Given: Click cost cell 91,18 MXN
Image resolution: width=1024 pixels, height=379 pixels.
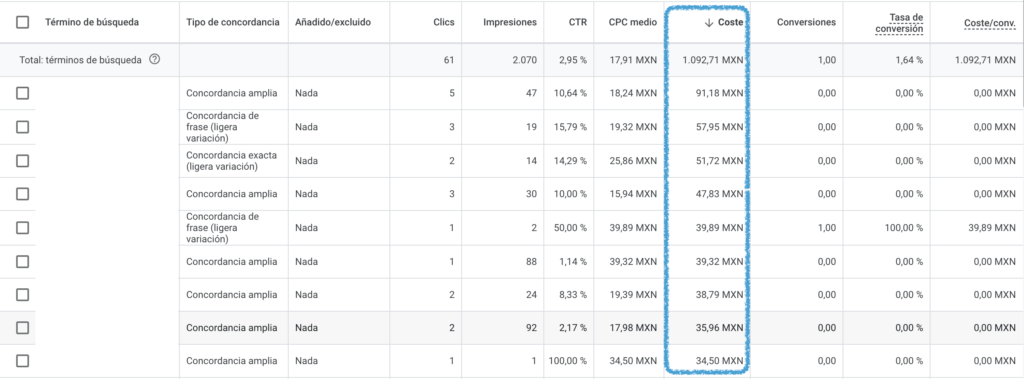Looking at the screenshot, I should tap(720, 93).
